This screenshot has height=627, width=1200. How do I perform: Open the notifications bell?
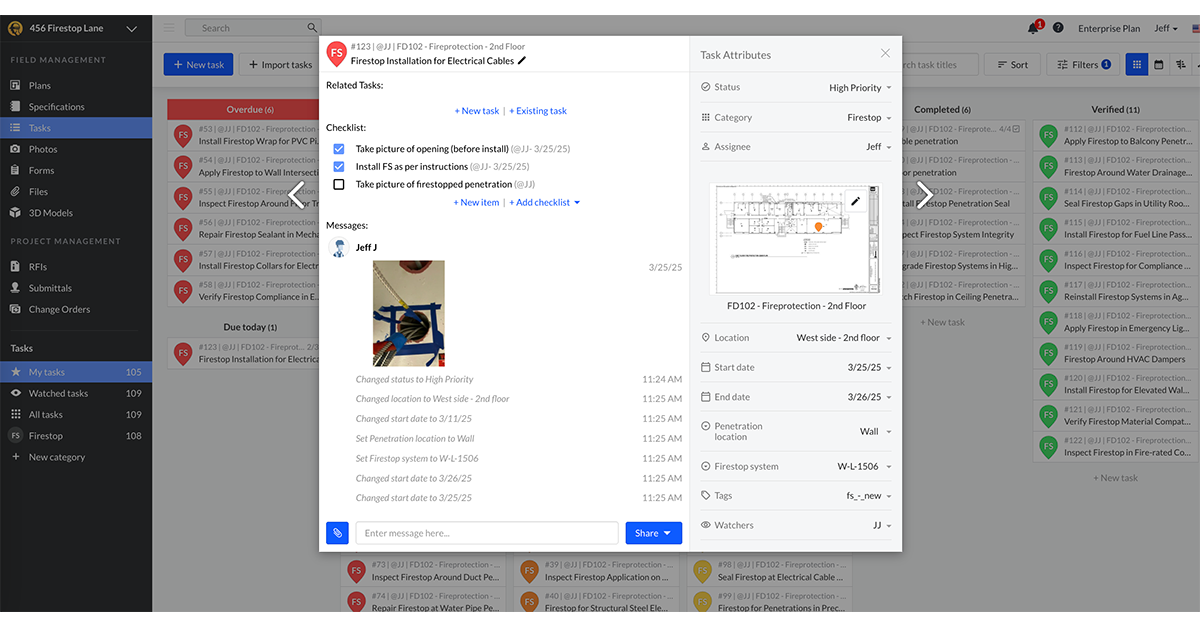click(x=1033, y=28)
